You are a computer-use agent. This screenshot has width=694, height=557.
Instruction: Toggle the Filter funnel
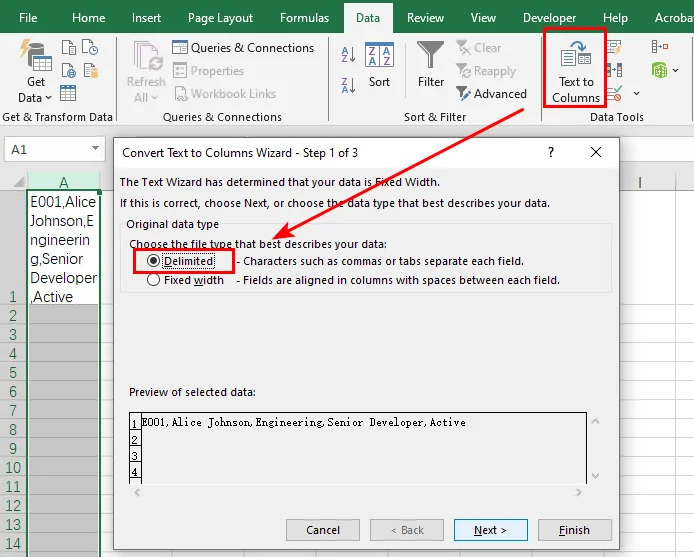(431, 65)
